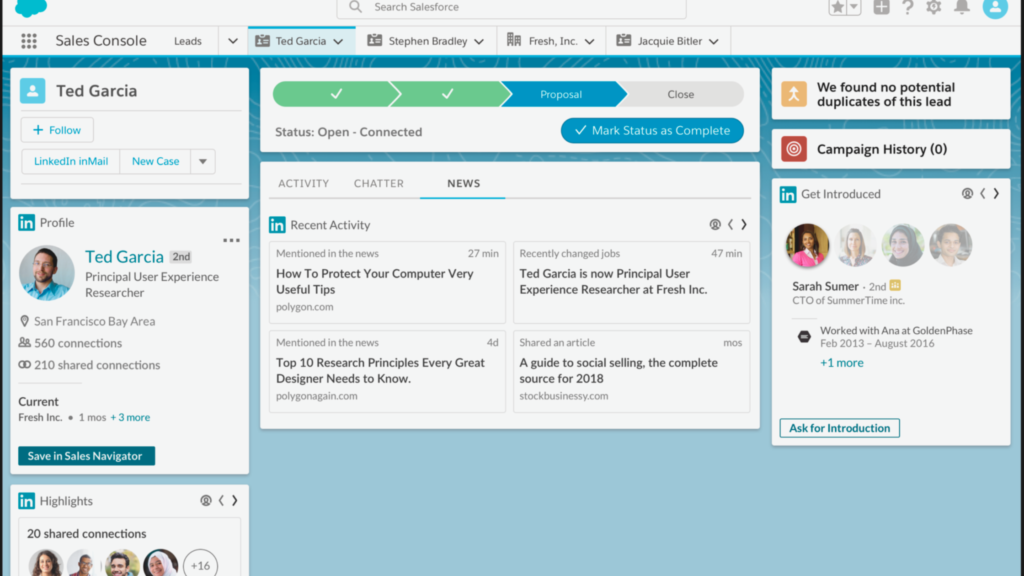Click Ask for Introduction button
This screenshot has width=1024, height=576.
click(x=840, y=428)
